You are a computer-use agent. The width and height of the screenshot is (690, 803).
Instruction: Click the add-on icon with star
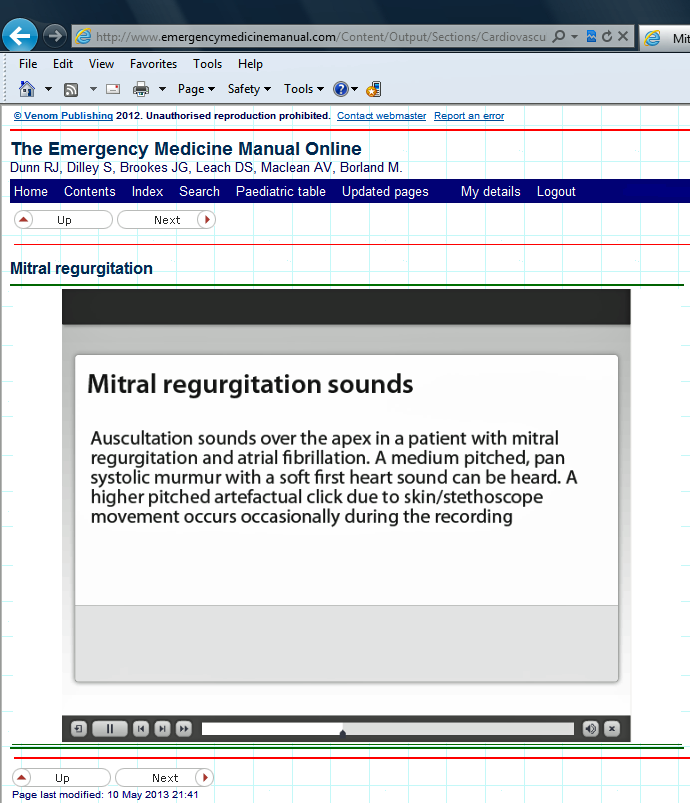(x=373, y=89)
